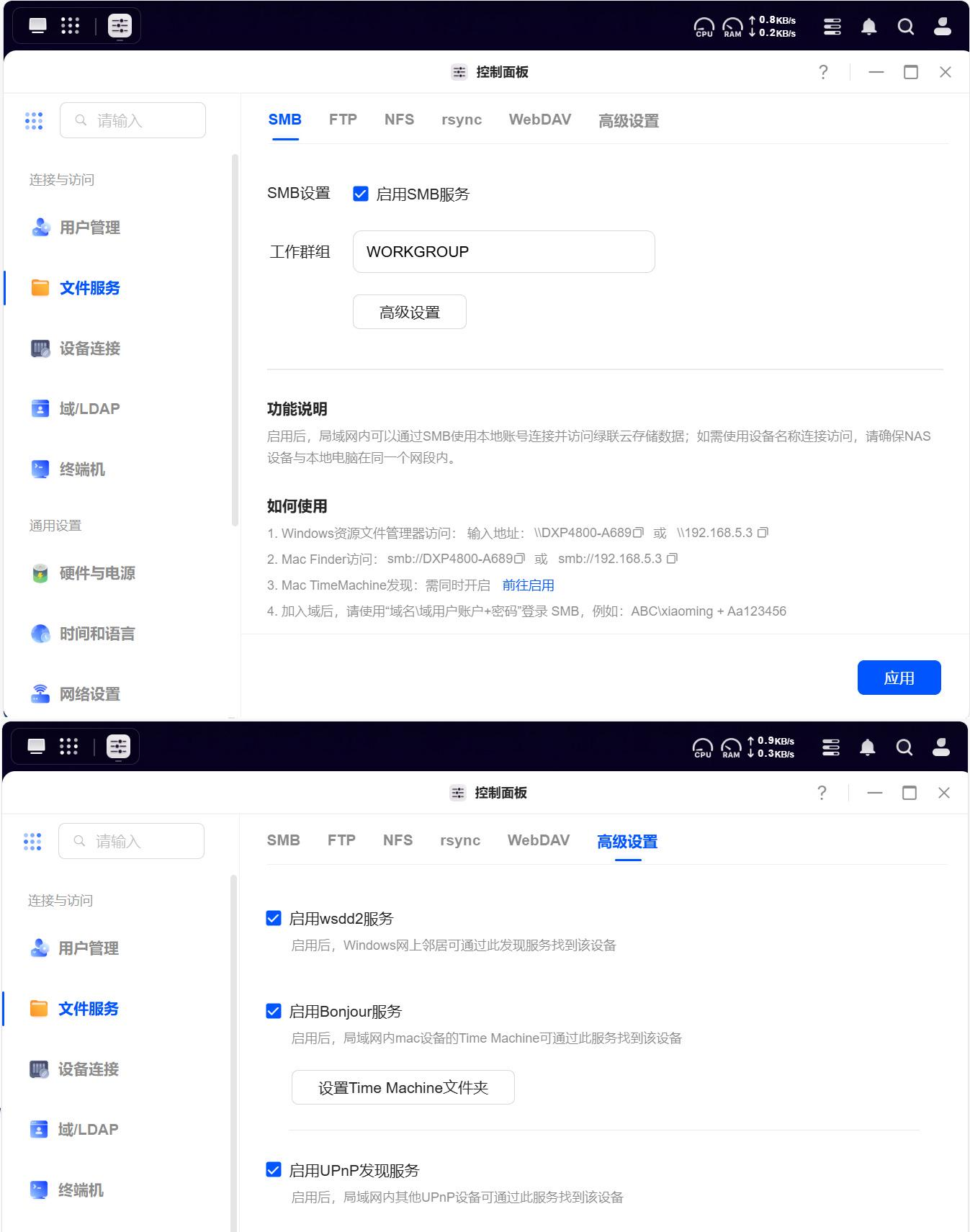This screenshot has height=1232, width=970.
Task: Click the sidebar scrollbar in the SMB page window
Action: click(235, 340)
